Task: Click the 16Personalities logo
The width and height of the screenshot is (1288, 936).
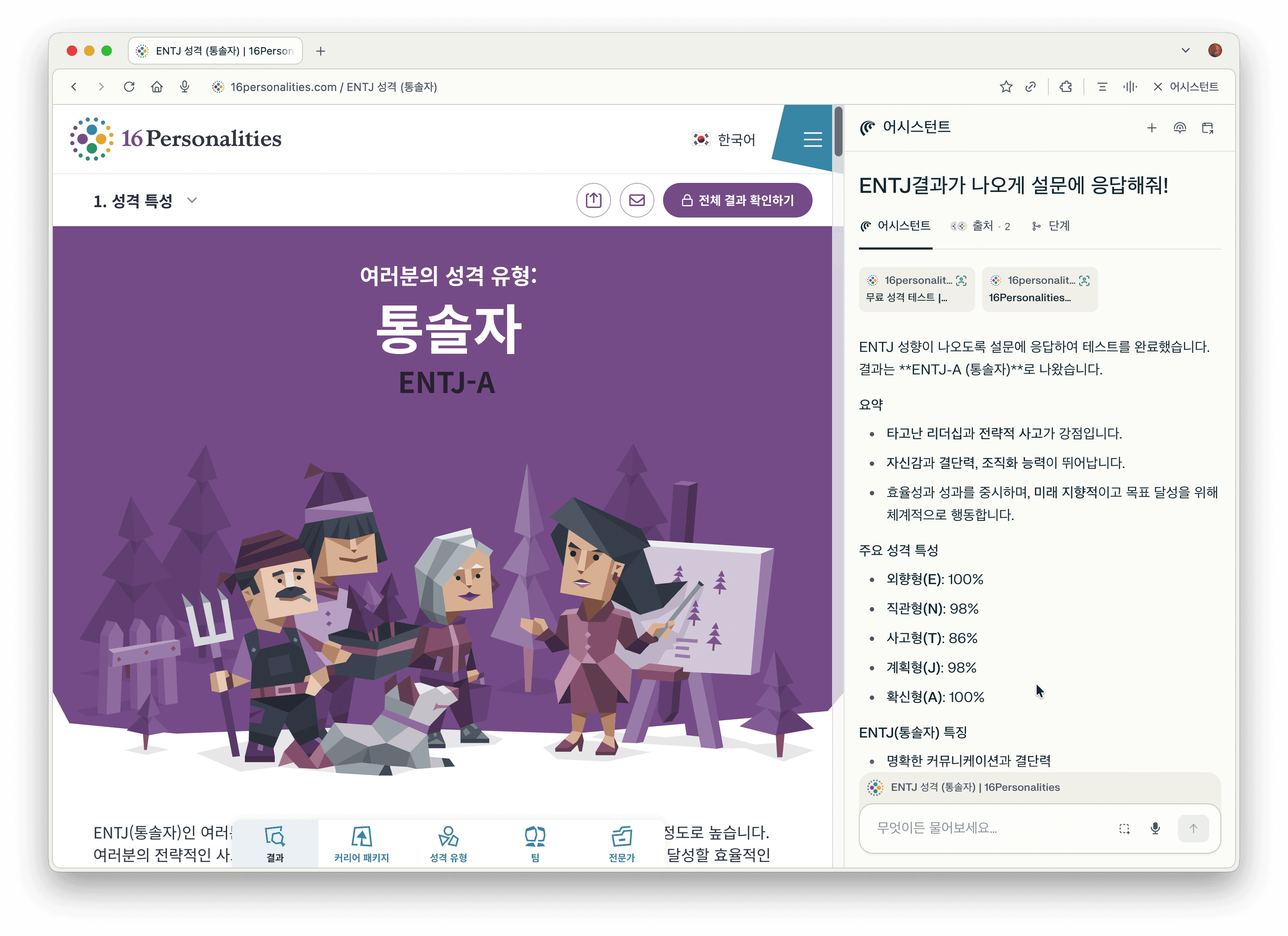Action: [176, 139]
